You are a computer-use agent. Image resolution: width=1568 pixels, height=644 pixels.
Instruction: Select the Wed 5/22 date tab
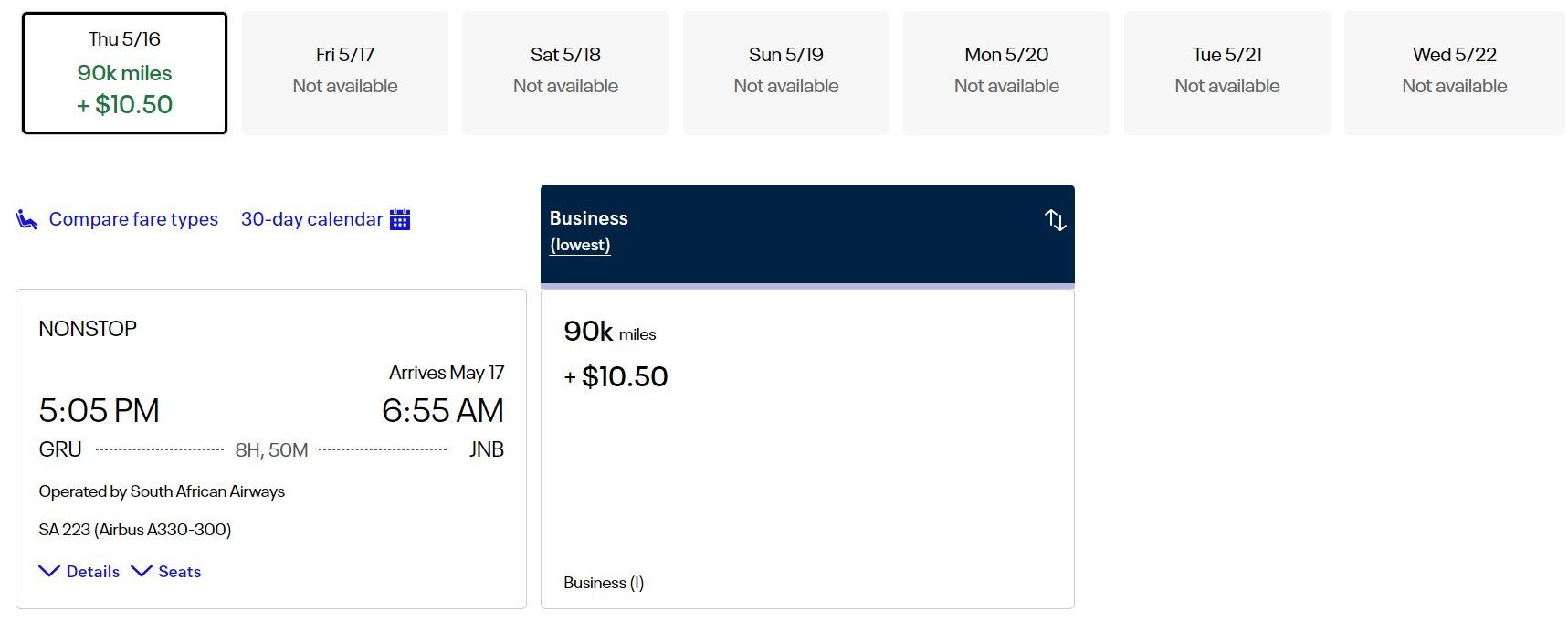1455,73
